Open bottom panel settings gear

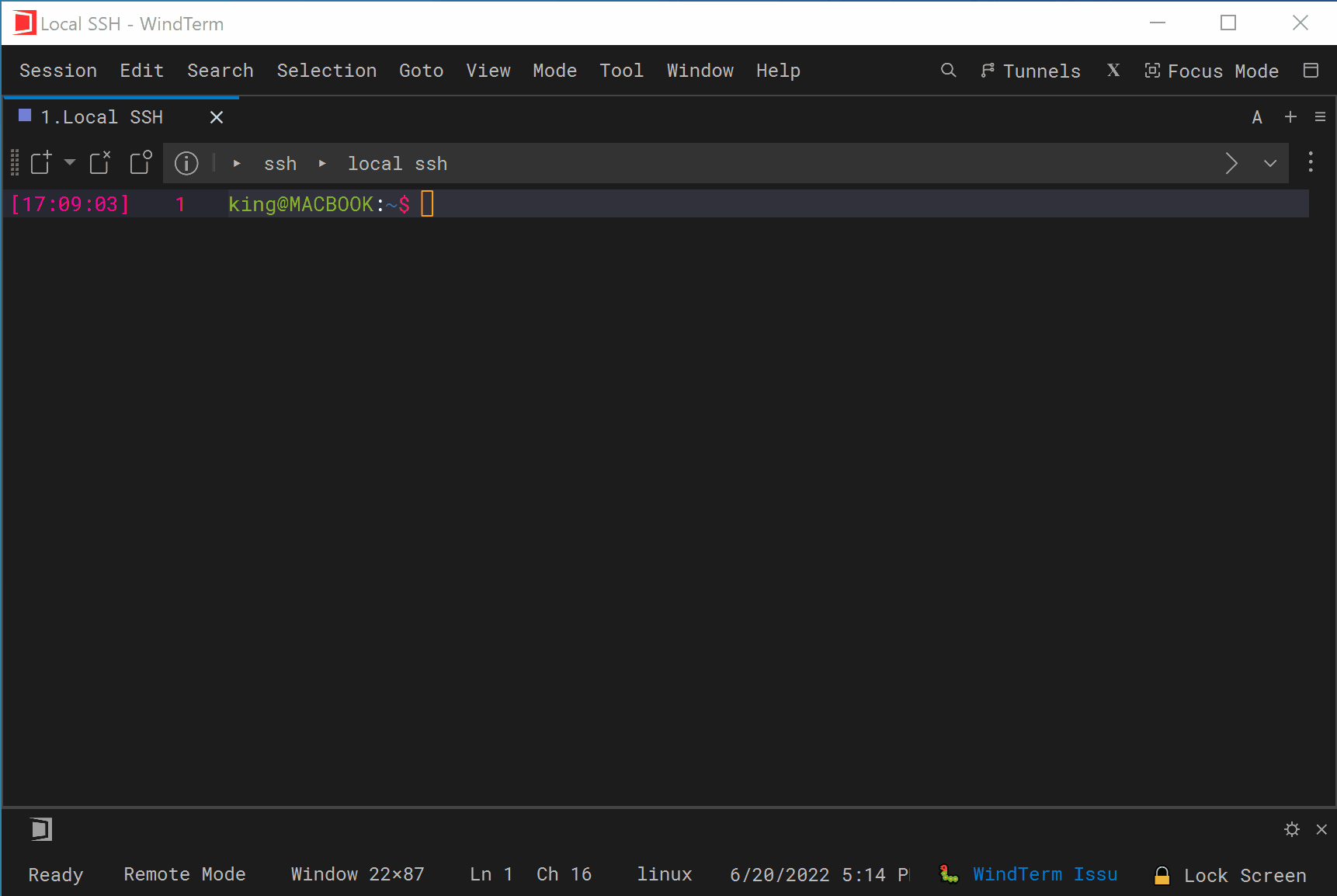(1292, 829)
